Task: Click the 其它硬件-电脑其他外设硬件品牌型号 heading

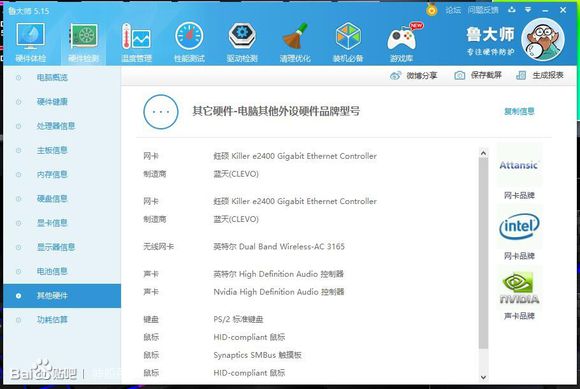Action: [x=276, y=111]
